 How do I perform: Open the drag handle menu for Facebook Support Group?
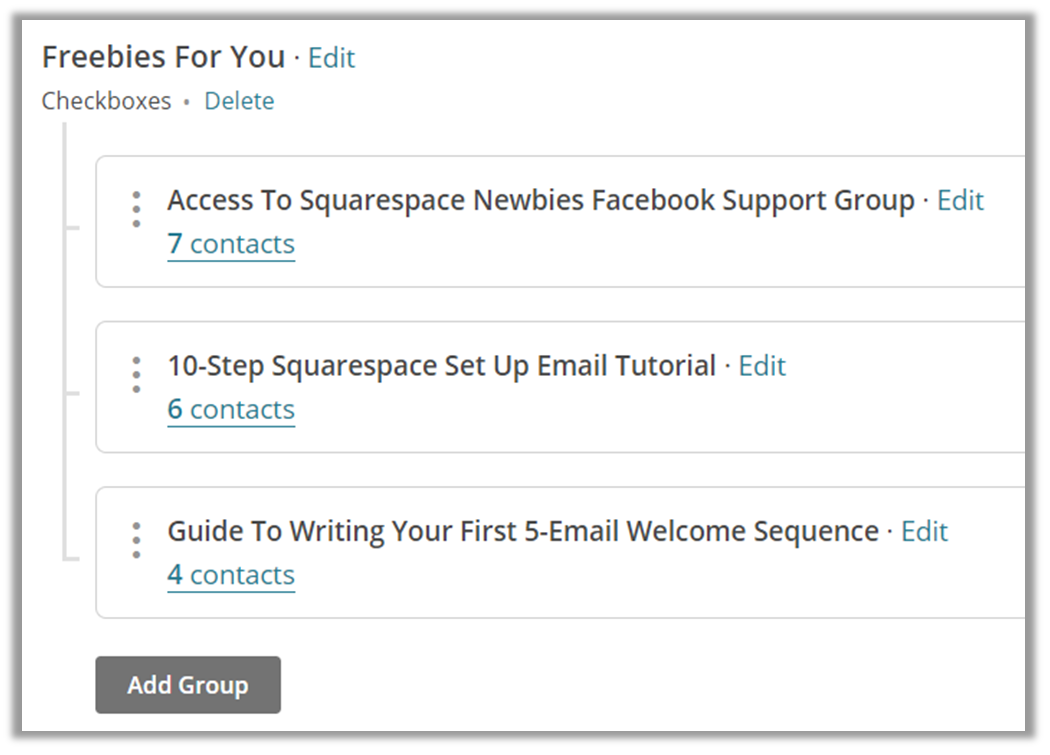(x=137, y=209)
